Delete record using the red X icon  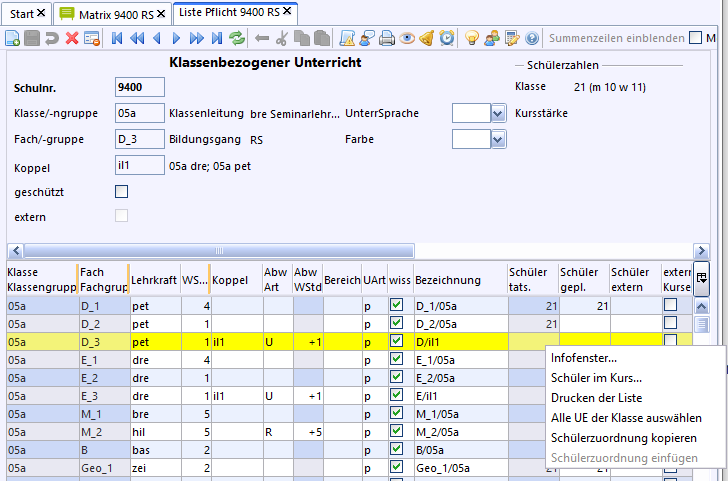click(x=72, y=38)
